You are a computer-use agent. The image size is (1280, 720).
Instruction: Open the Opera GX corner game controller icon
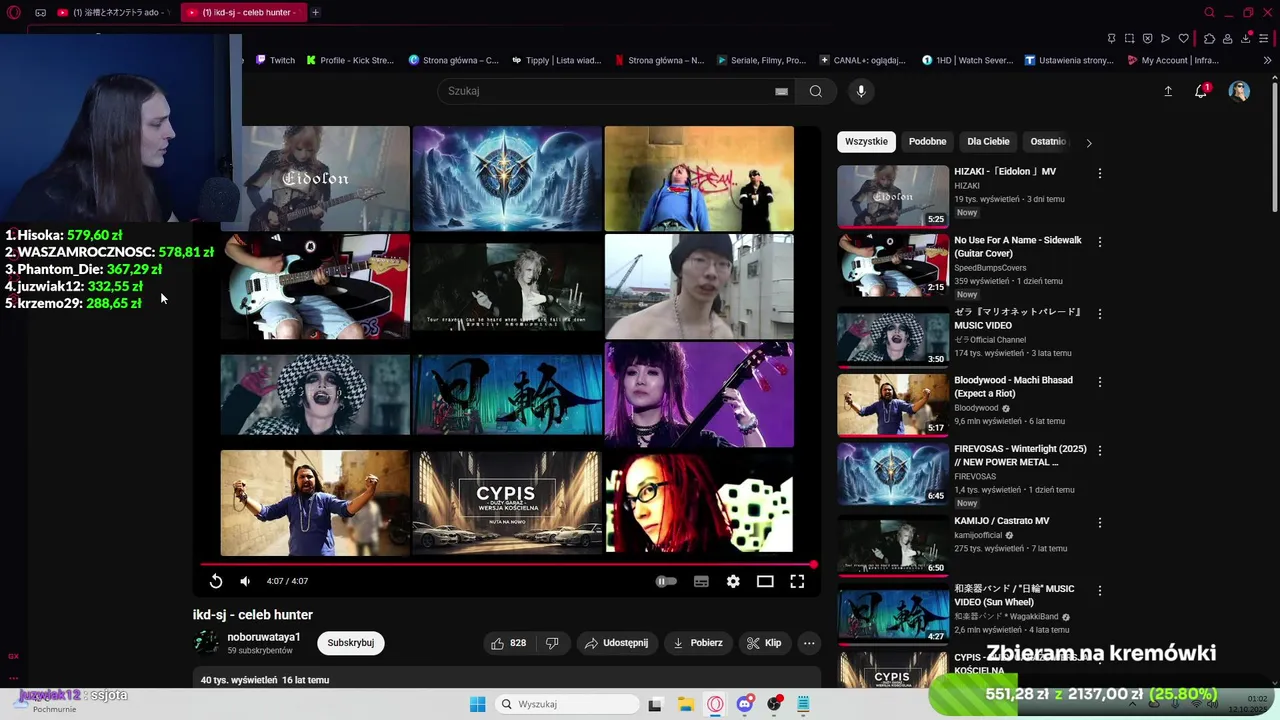pyautogui.click(x=40, y=12)
